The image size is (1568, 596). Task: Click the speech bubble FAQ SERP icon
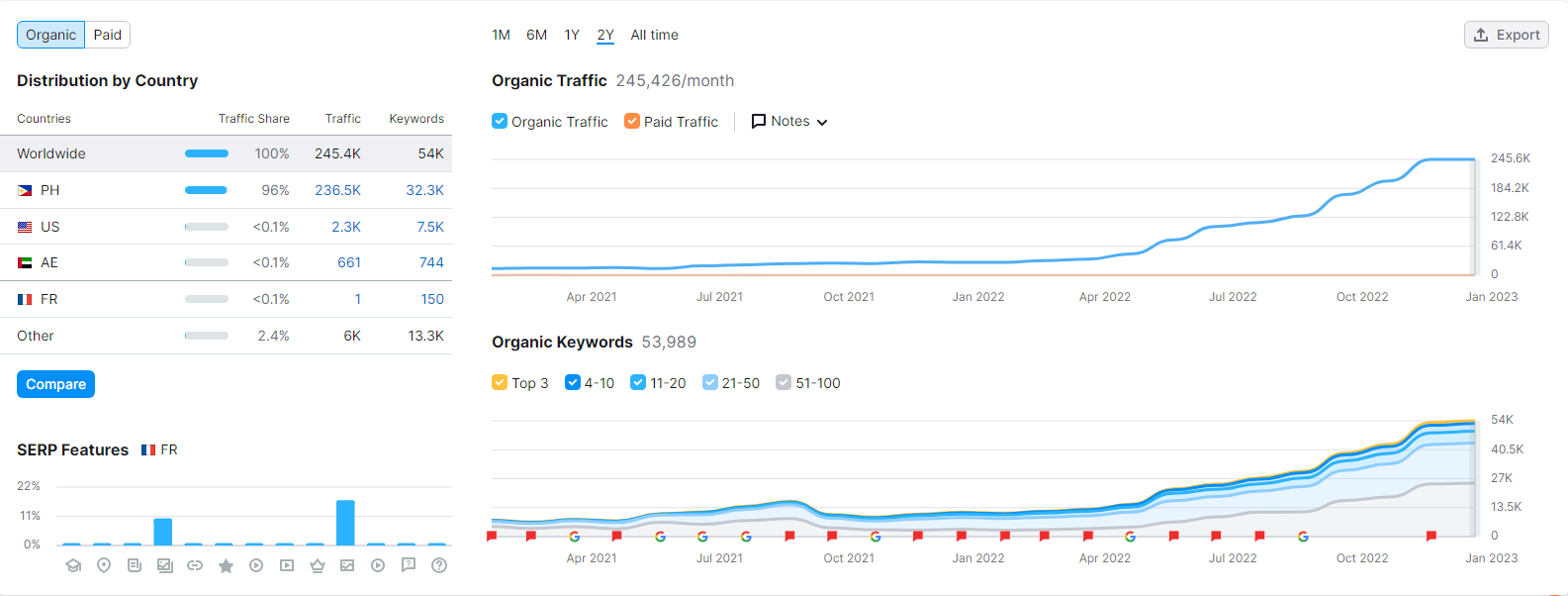pyautogui.click(x=409, y=565)
